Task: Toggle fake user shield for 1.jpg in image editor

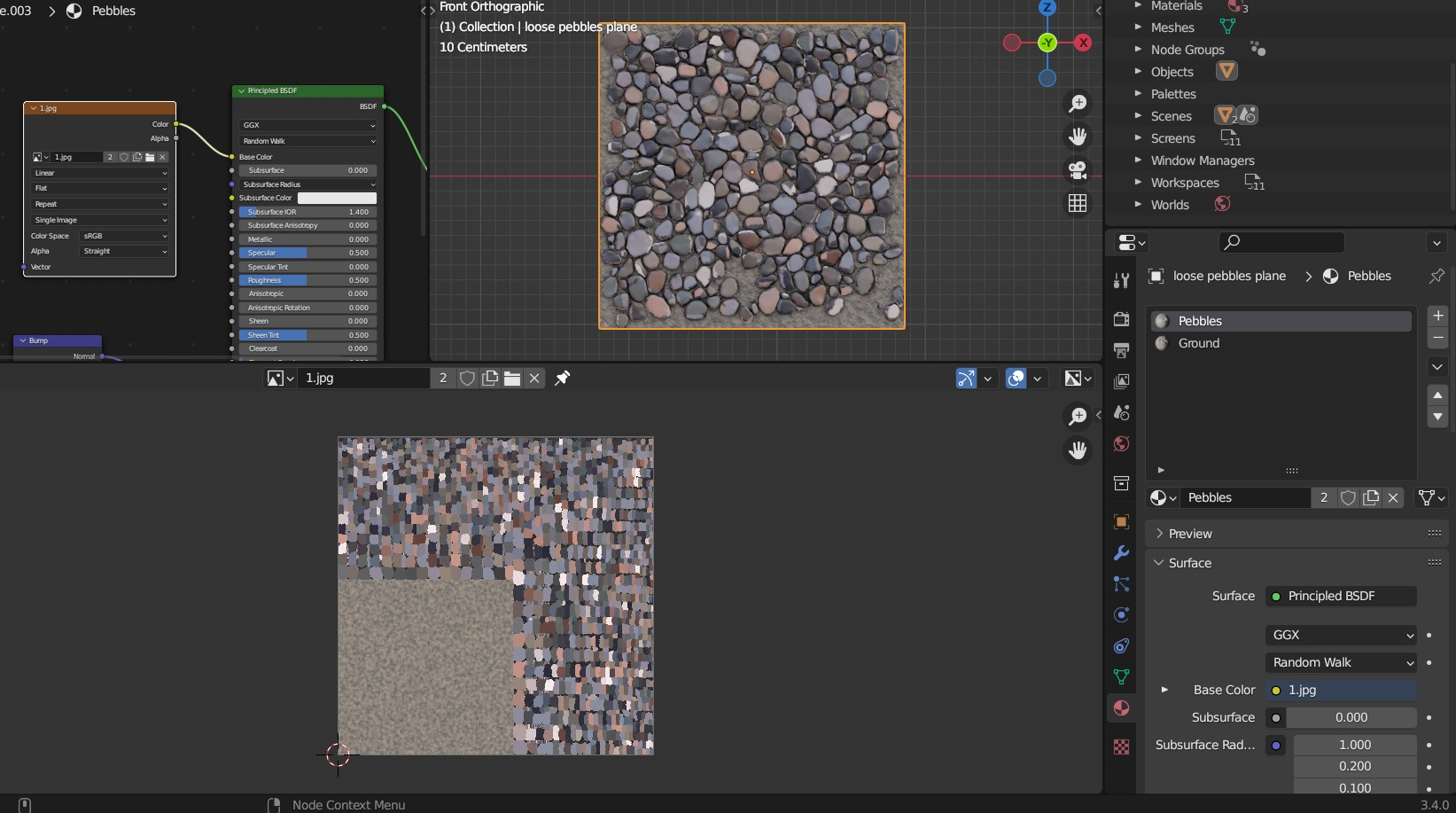Action: pyautogui.click(x=467, y=379)
